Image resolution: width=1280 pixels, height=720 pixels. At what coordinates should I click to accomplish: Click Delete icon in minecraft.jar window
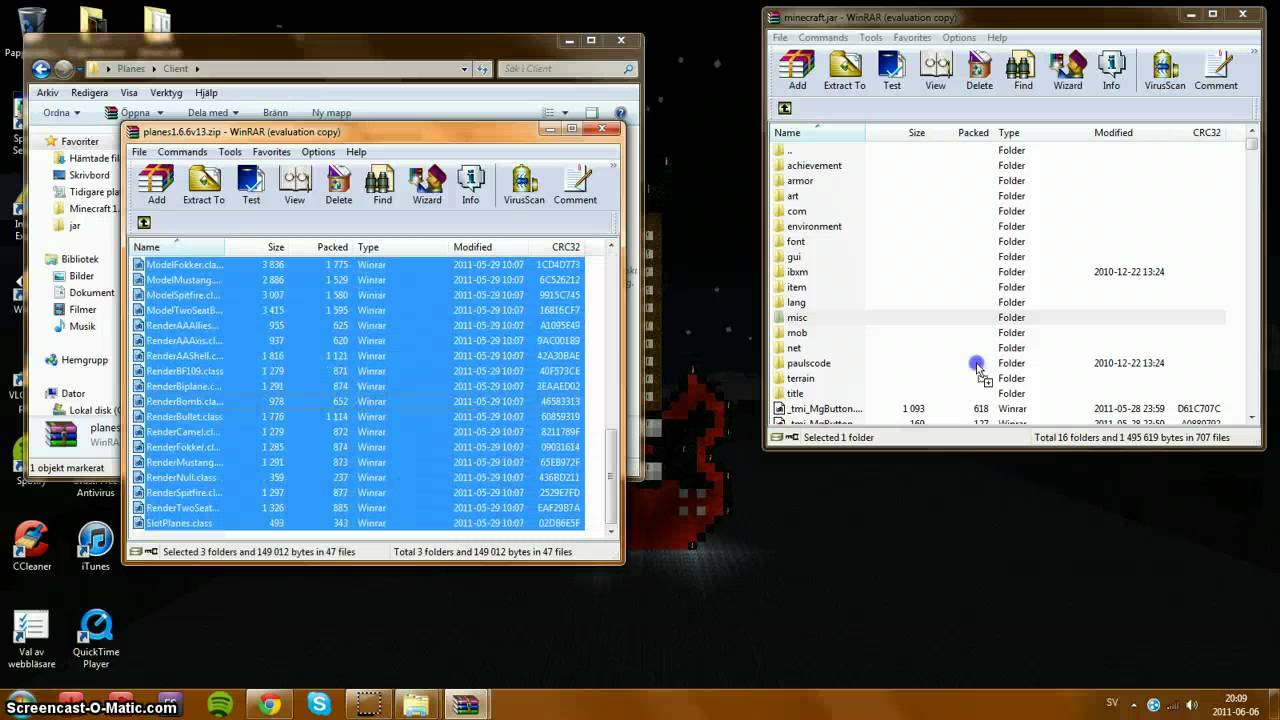pos(979,70)
